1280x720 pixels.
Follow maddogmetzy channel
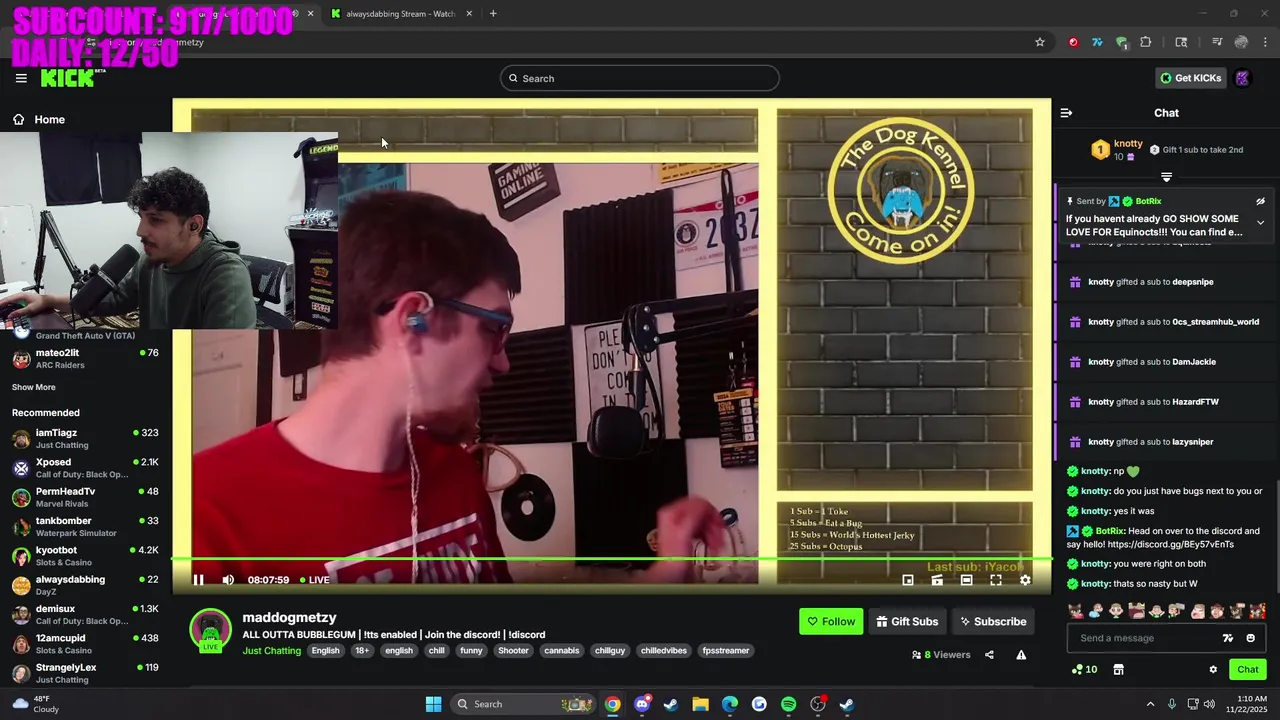831,622
